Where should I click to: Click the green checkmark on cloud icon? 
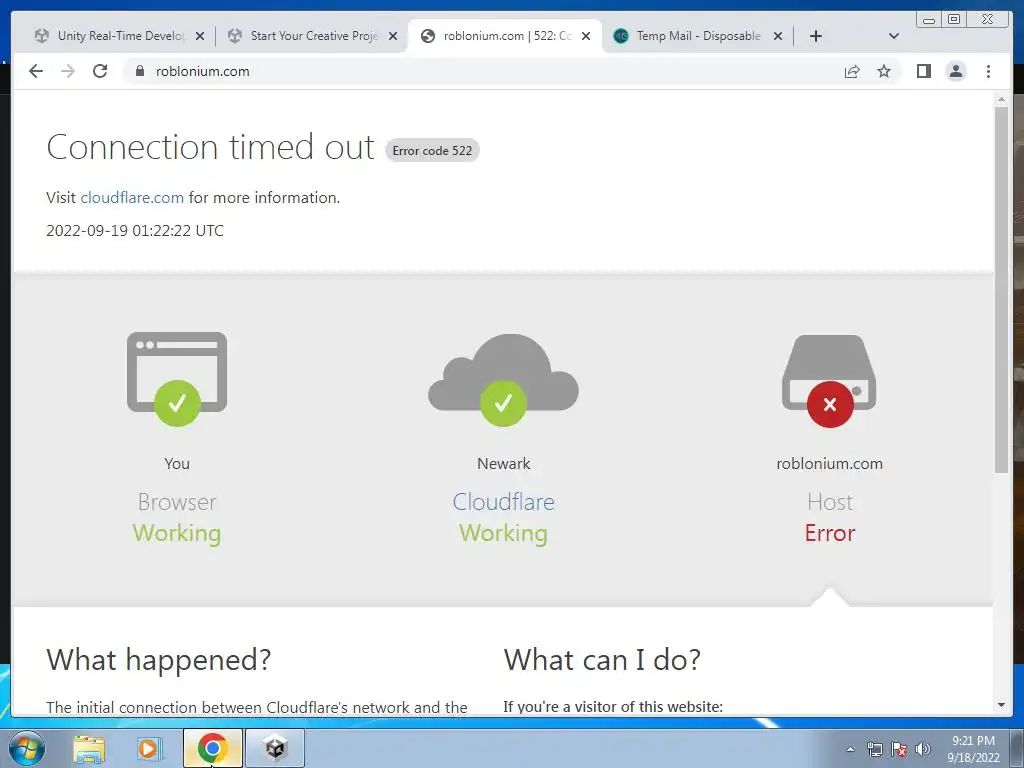coord(503,403)
